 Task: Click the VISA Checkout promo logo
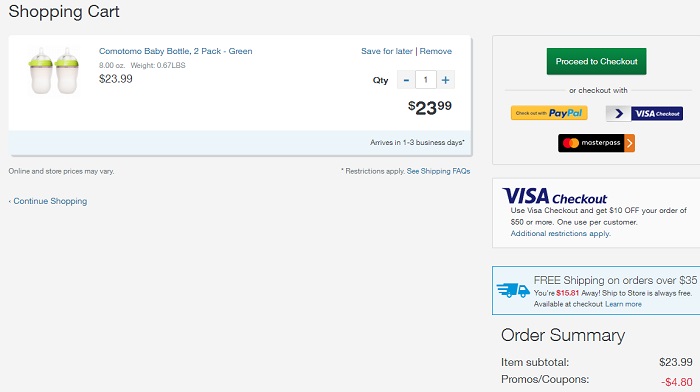click(554, 196)
